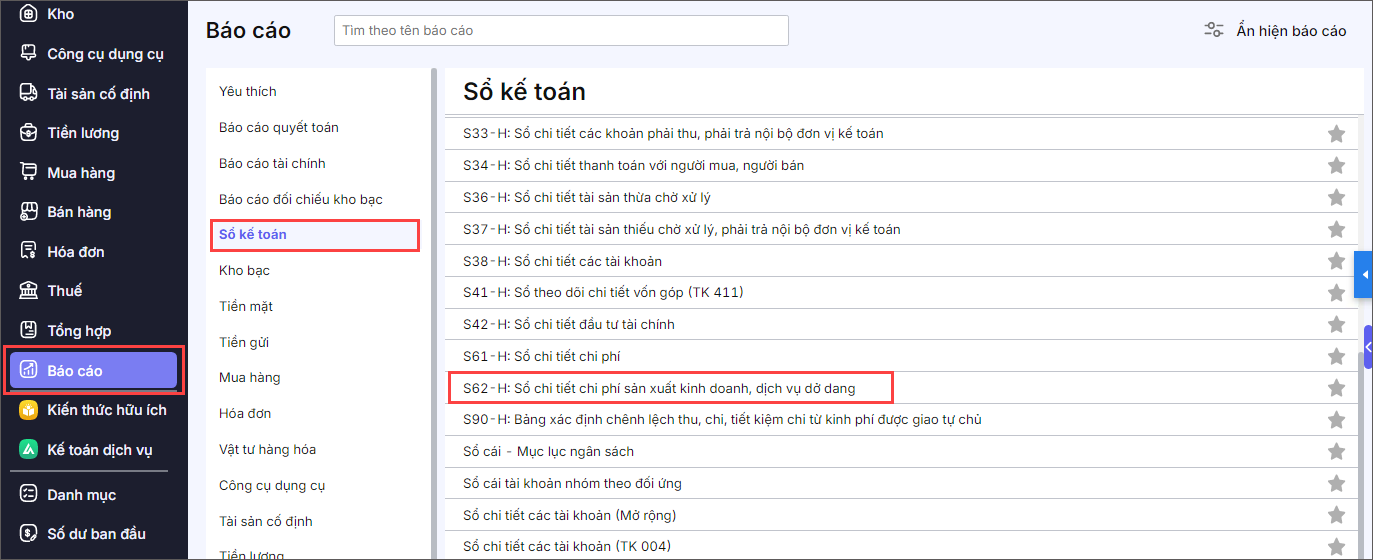Mark Sổ cái - Mục lục ngân sách favorite

pyautogui.click(x=1336, y=452)
